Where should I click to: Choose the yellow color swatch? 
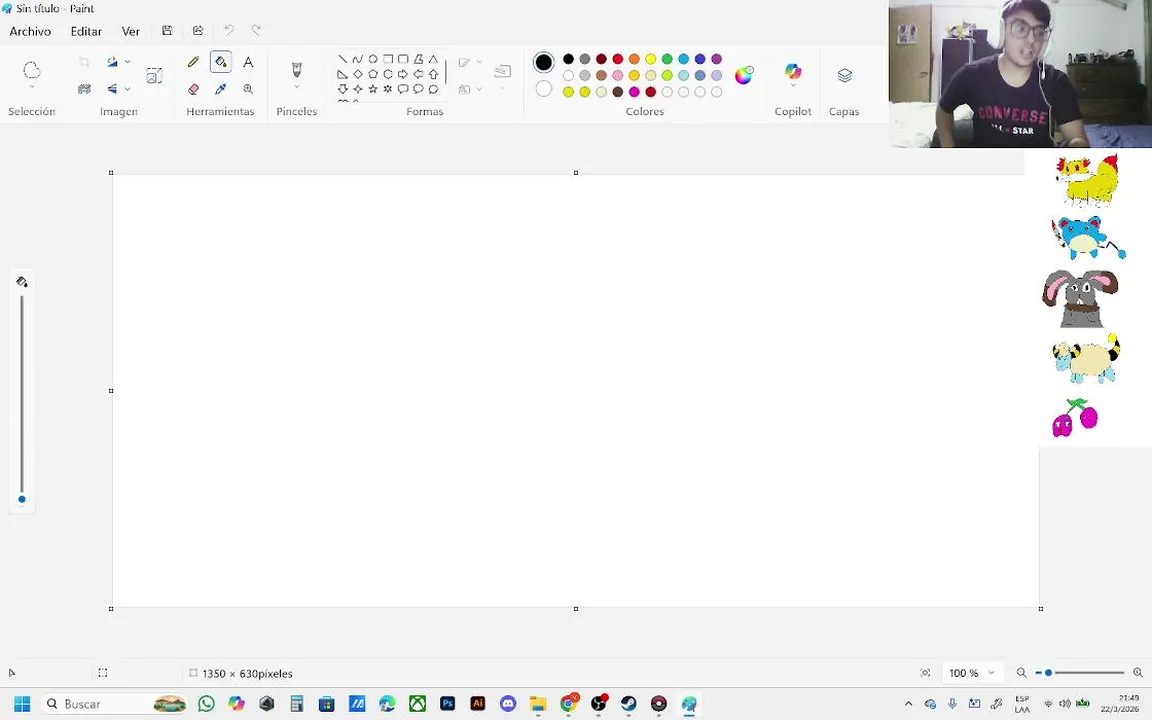pos(651,59)
